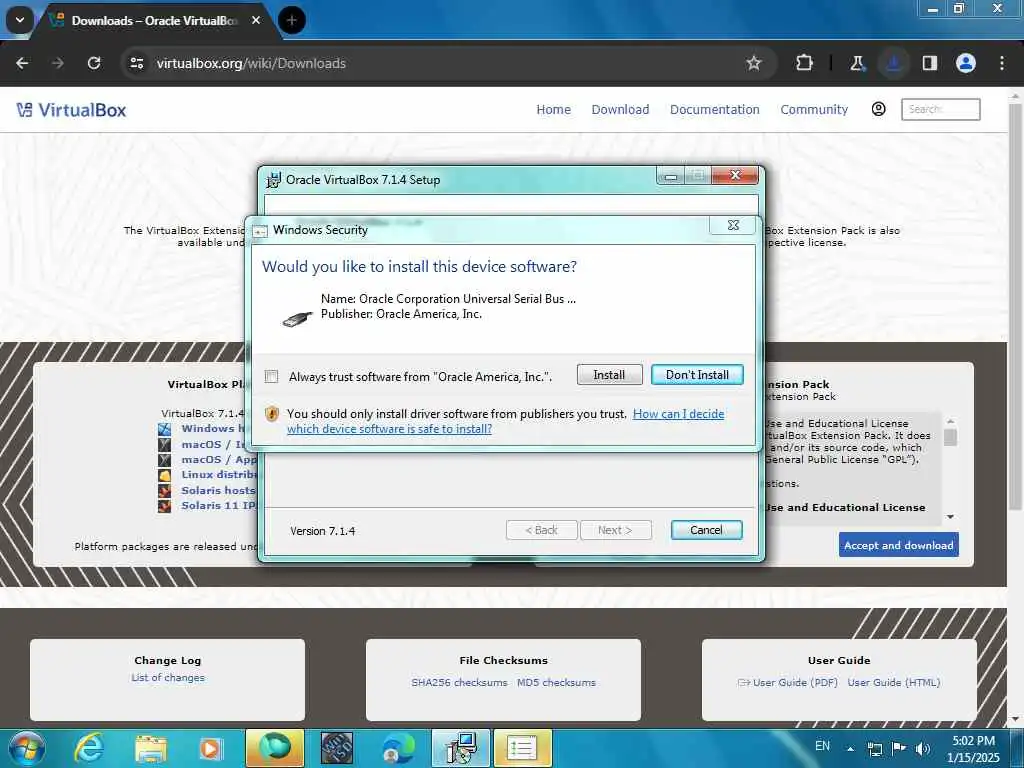Open the Chrome profile avatar

click(965, 63)
